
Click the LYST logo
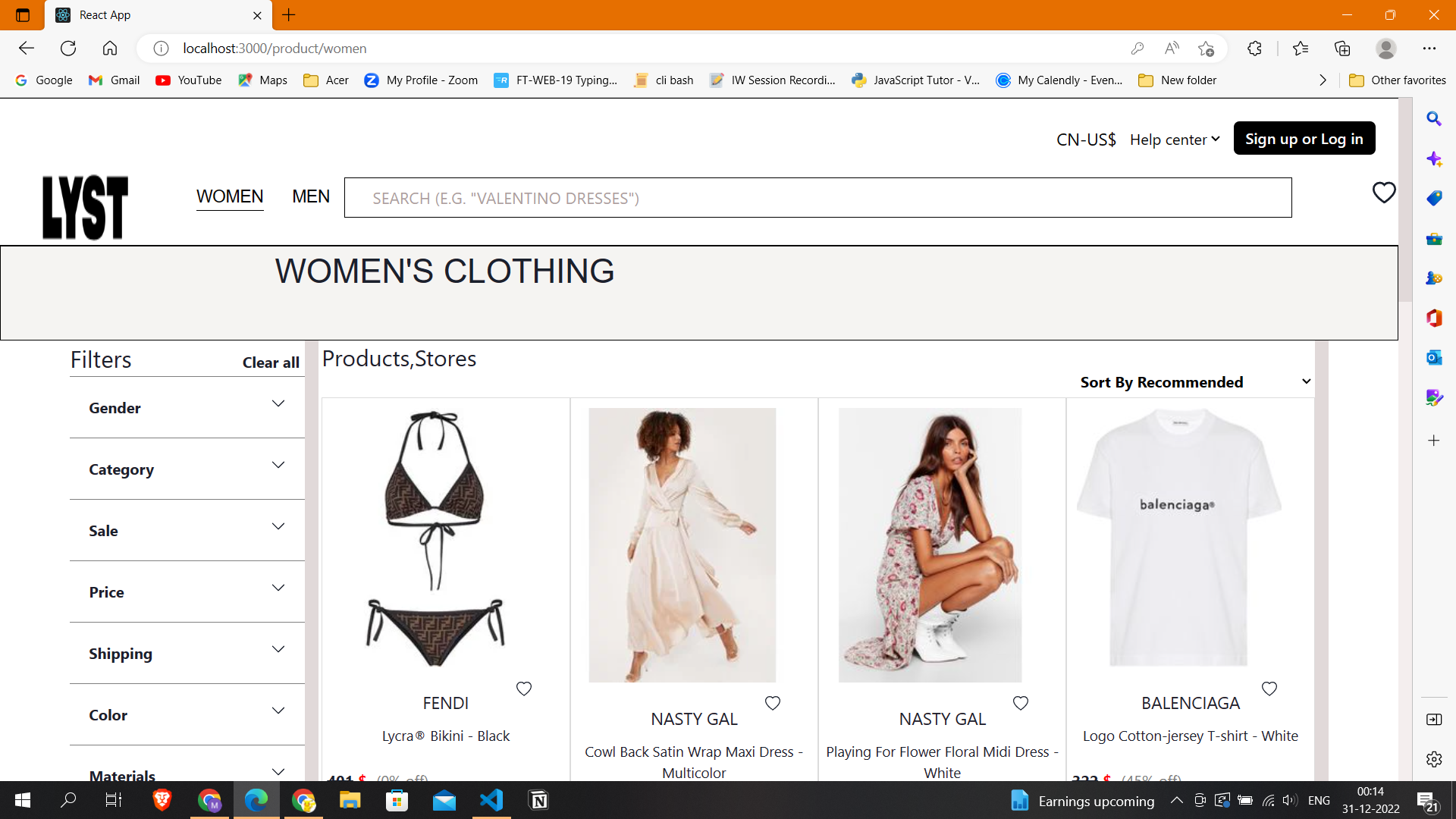click(85, 208)
